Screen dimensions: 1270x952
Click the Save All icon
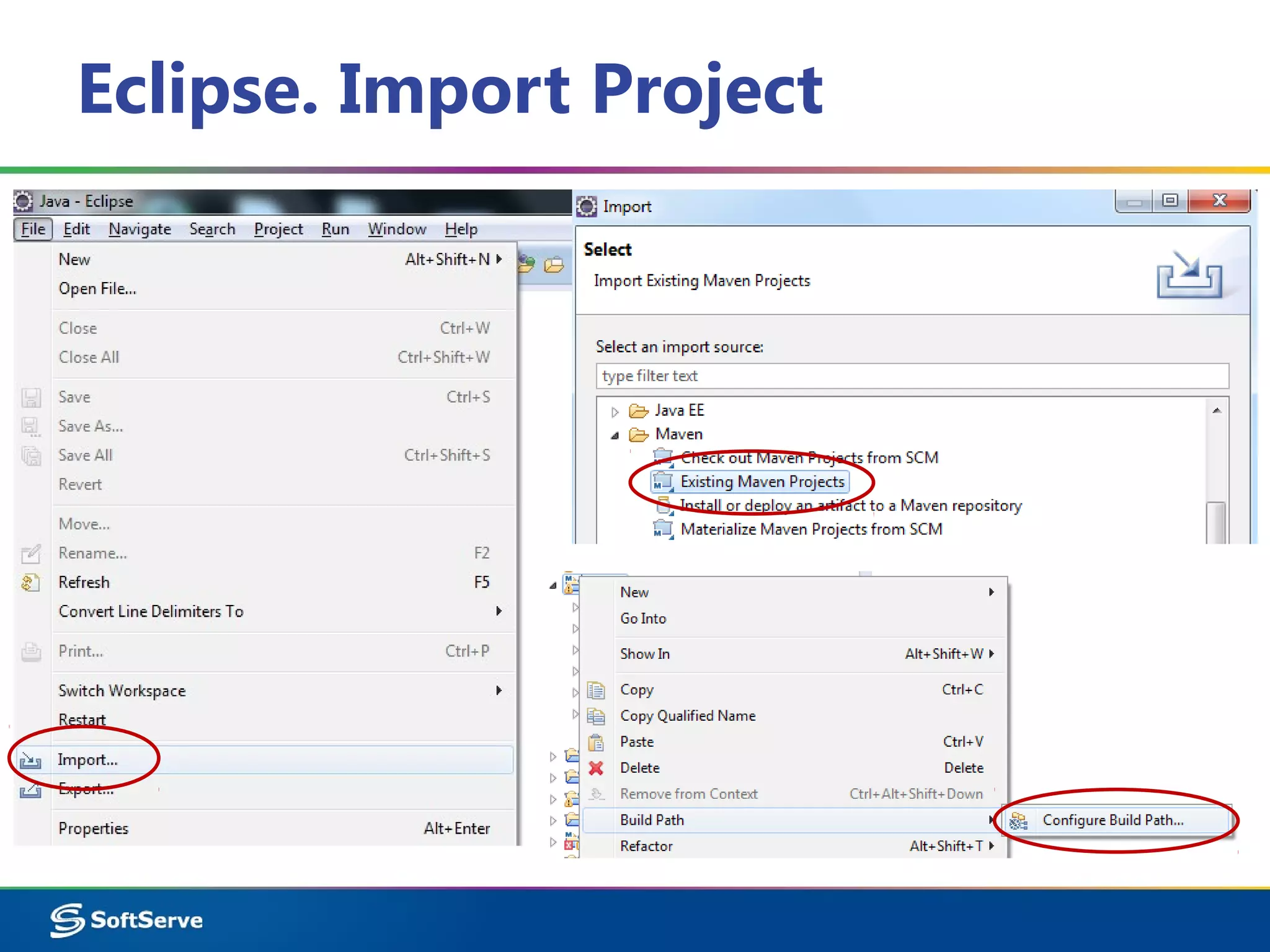point(31,456)
